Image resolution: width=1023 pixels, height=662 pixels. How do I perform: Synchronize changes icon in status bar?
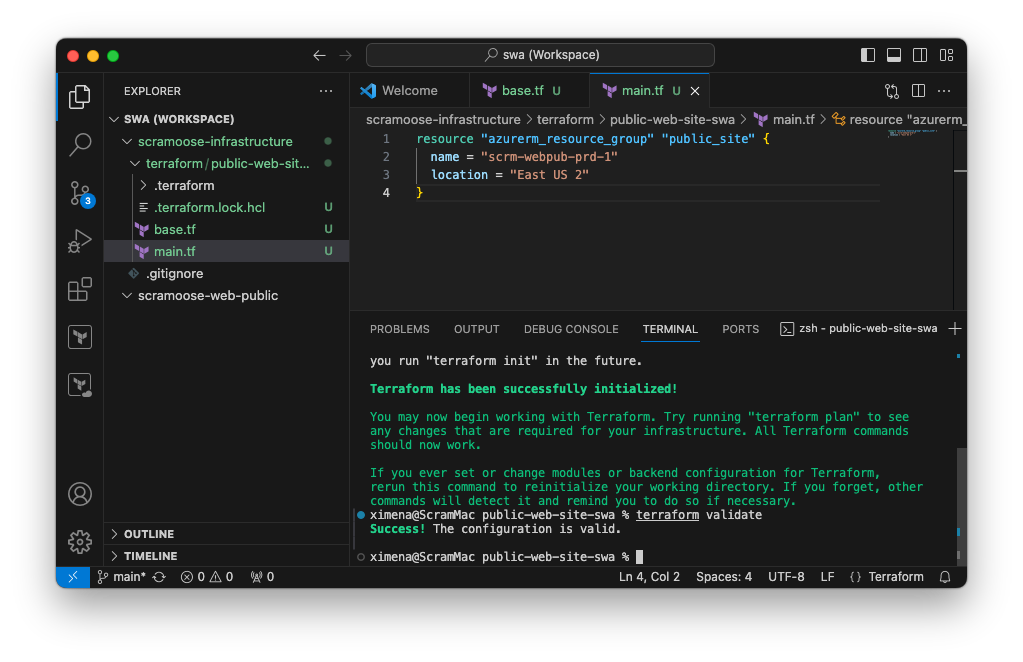159,577
